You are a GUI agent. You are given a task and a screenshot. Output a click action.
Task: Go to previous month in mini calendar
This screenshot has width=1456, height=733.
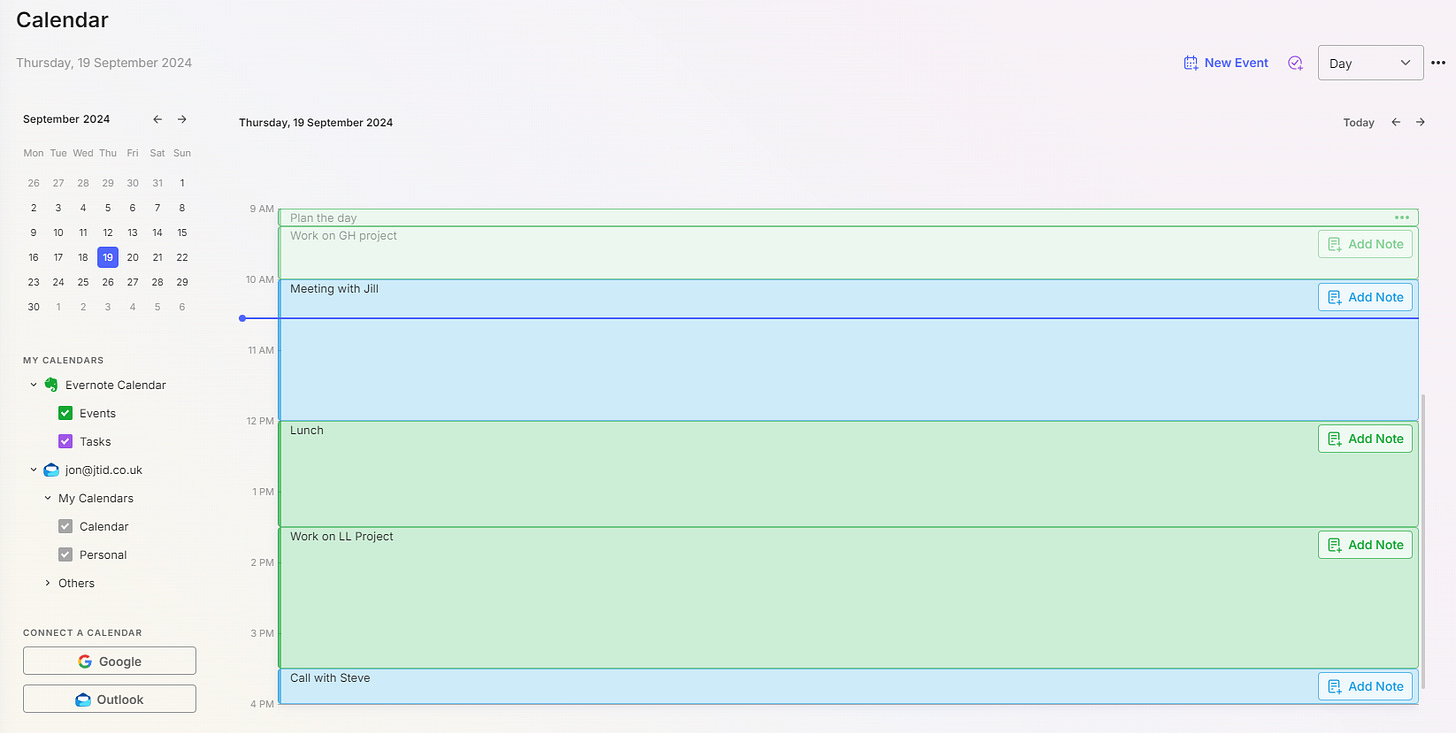tap(157, 119)
